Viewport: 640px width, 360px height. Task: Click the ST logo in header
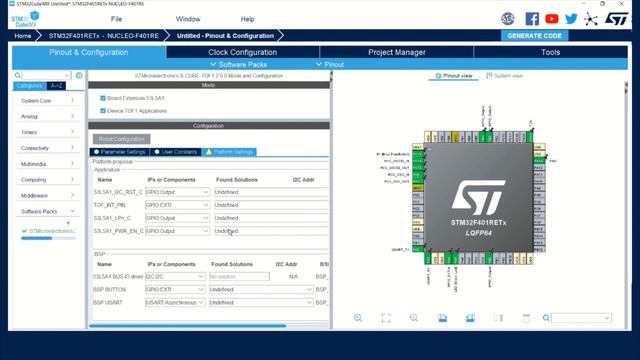tap(616, 18)
